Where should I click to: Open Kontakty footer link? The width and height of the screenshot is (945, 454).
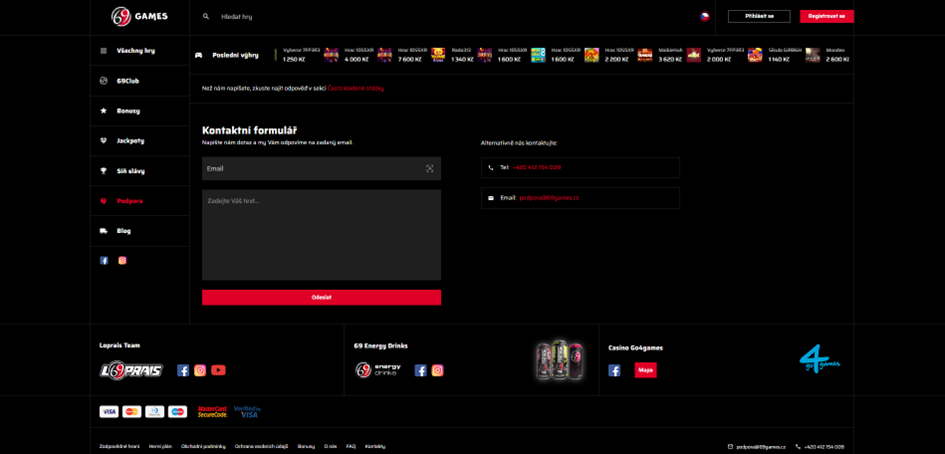coord(375,447)
